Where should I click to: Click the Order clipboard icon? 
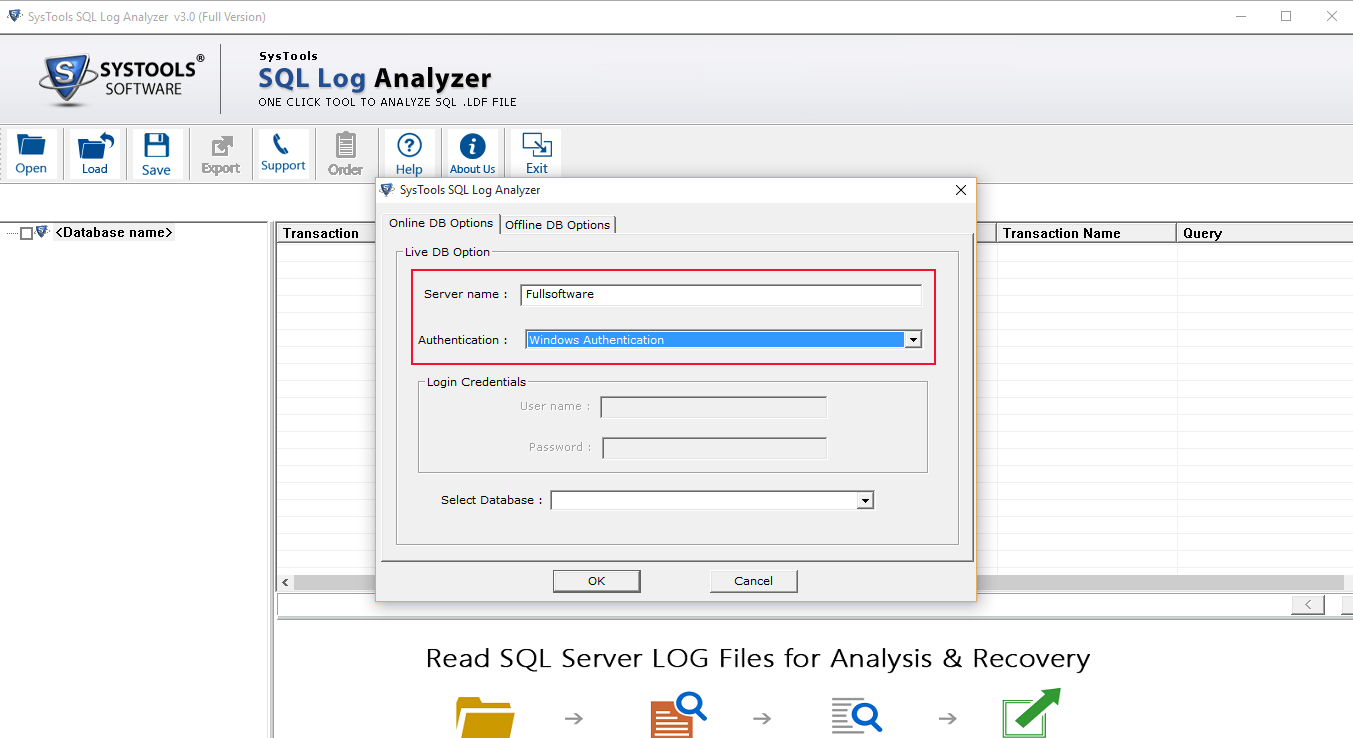(x=345, y=154)
